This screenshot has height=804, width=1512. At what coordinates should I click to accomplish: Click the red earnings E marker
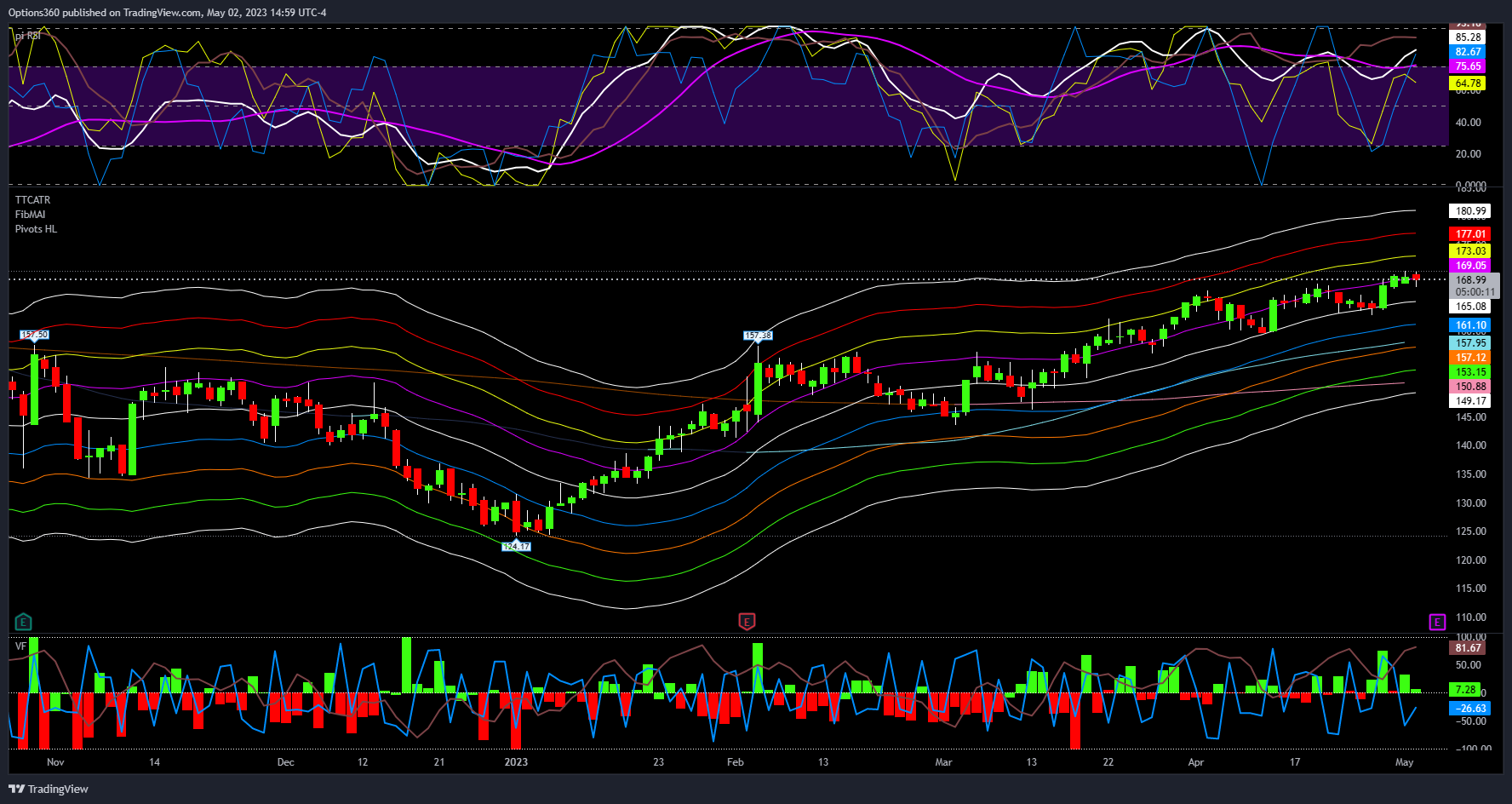coord(747,622)
